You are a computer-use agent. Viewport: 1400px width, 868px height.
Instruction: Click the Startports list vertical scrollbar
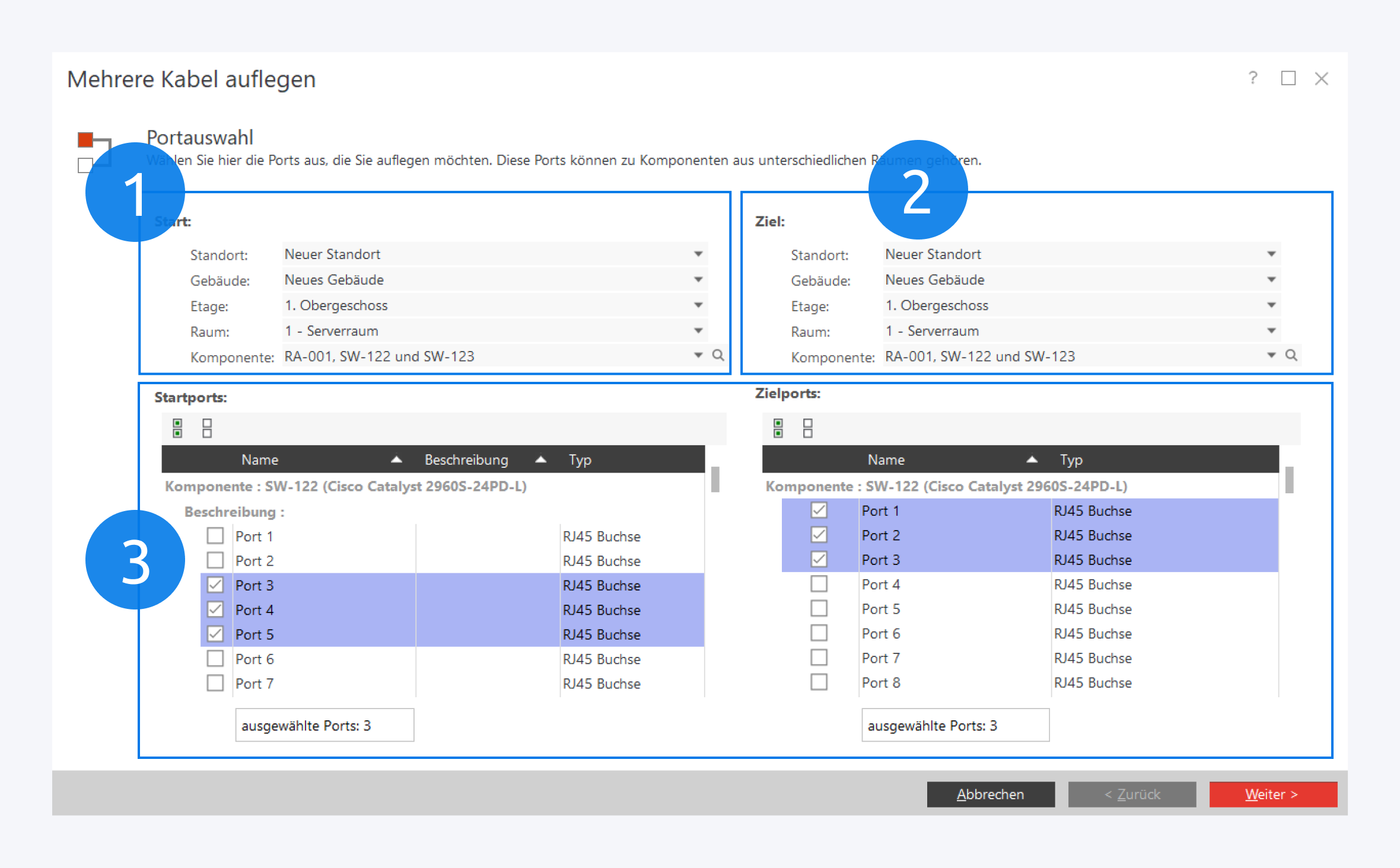tap(715, 479)
